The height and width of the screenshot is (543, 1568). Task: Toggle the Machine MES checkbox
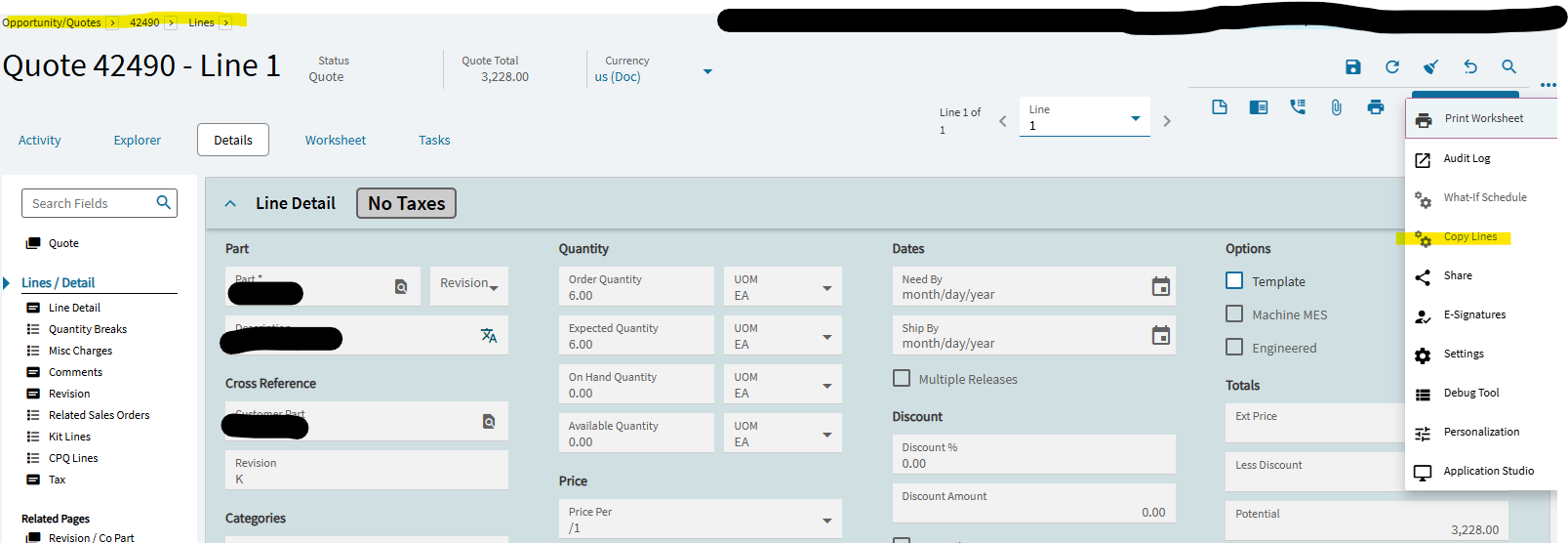point(1234,313)
